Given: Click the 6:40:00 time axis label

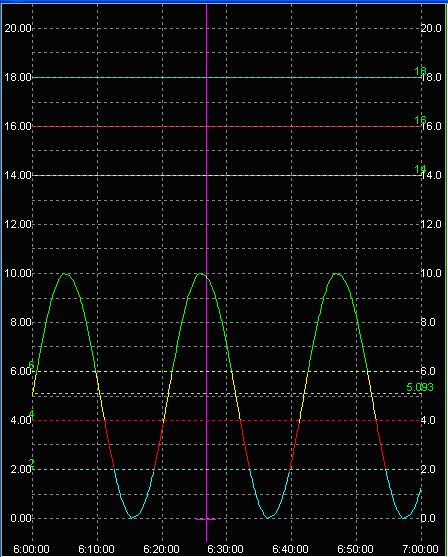Looking at the screenshot, I should tap(290, 549).
